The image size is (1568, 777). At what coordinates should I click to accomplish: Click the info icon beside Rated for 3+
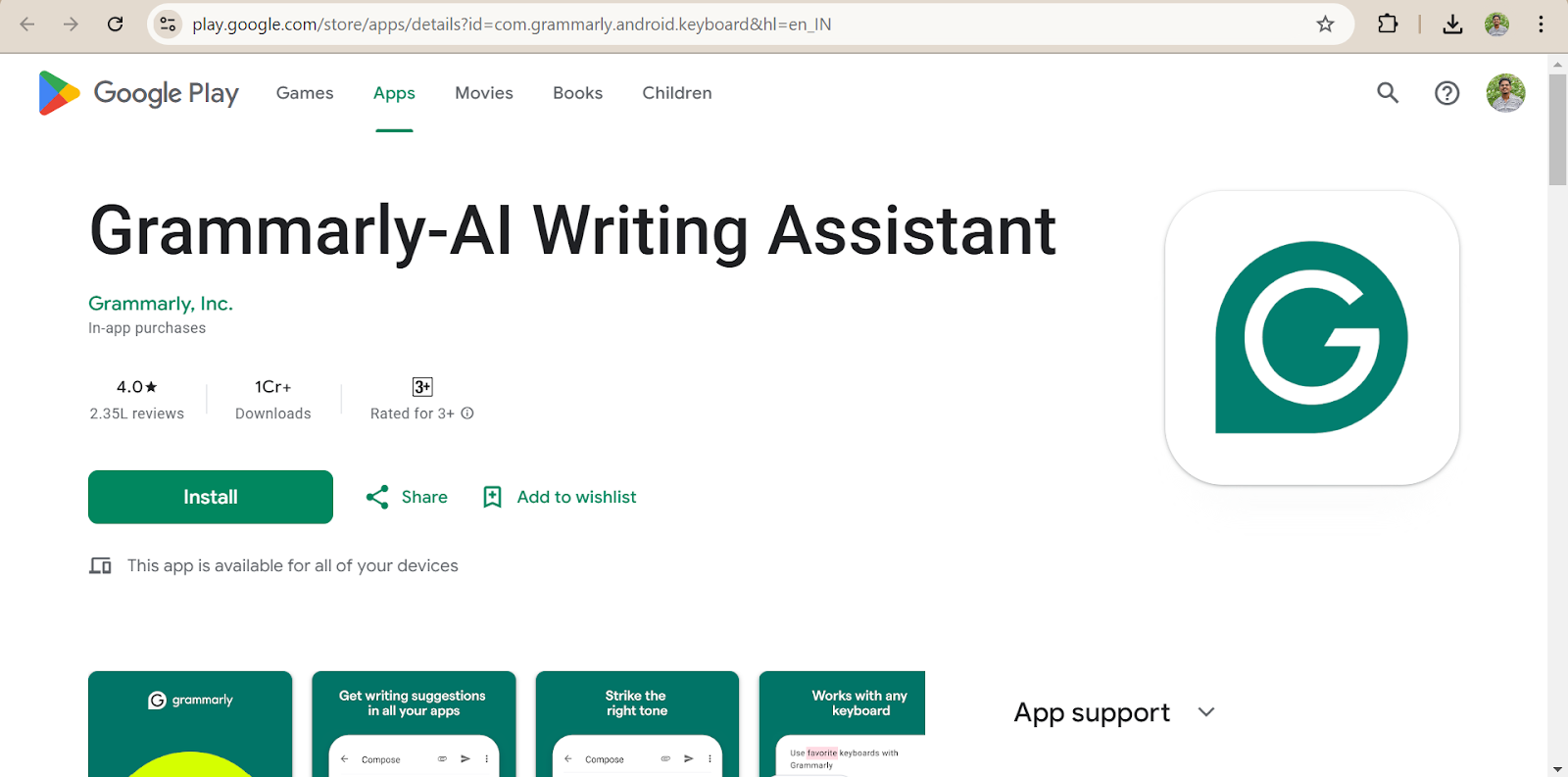point(467,413)
